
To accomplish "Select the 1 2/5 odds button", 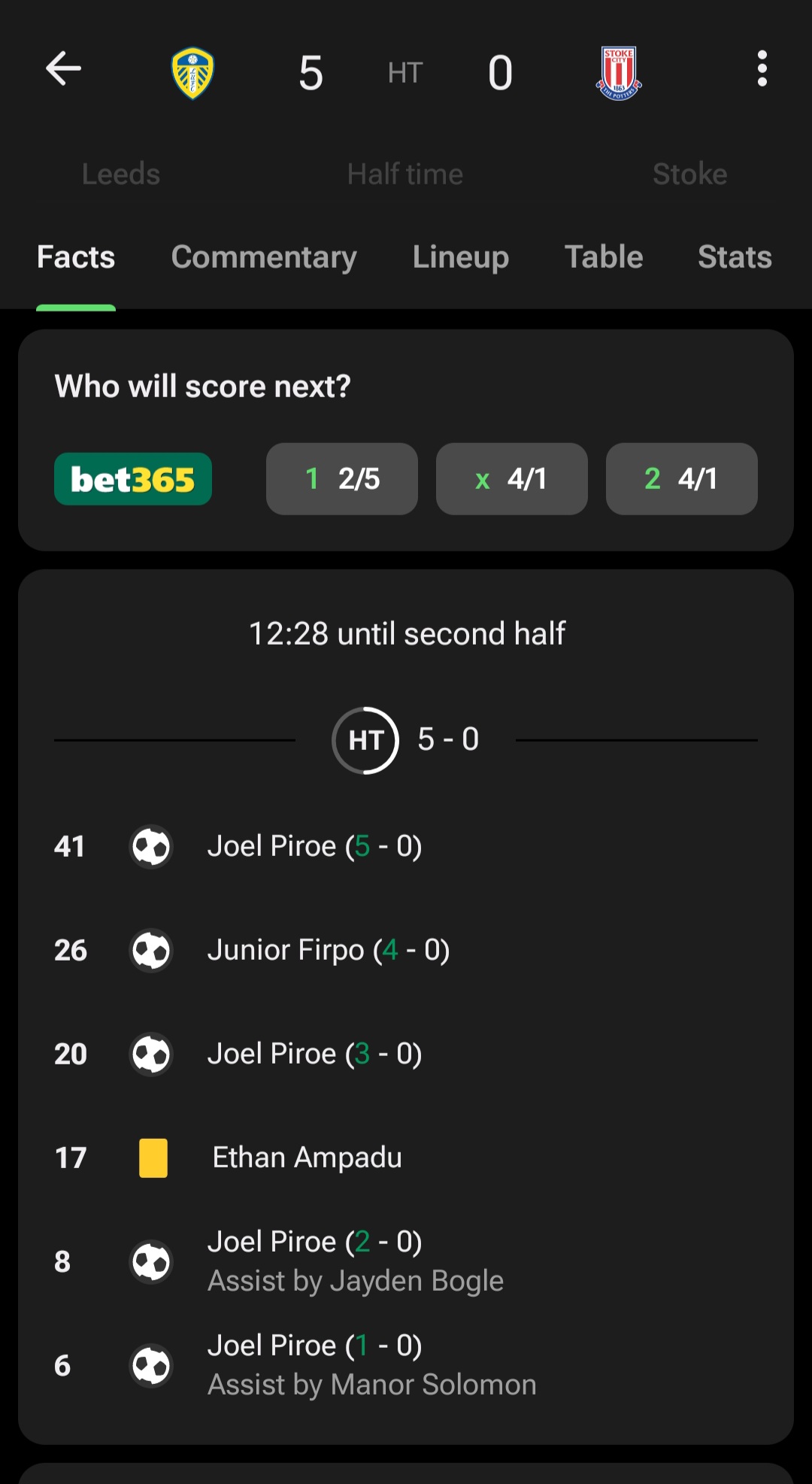I will pyautogui.click(x=342, y=479).
